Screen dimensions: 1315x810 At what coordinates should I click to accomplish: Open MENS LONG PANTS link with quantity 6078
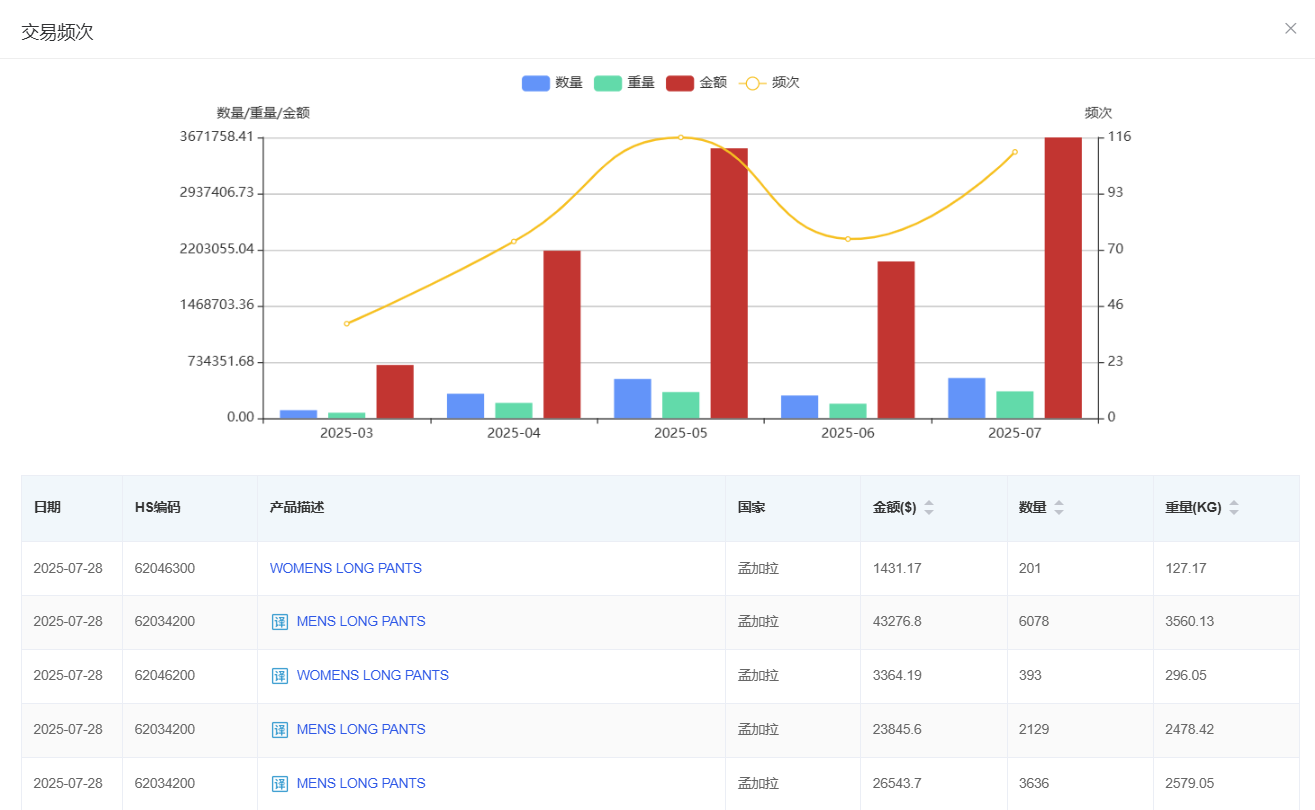(361, 622)
